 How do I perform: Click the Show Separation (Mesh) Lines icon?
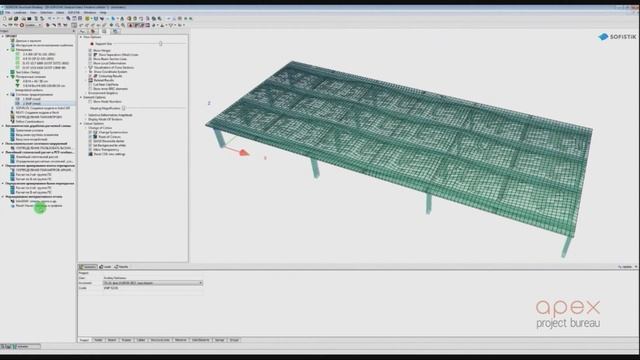point(95,54)
